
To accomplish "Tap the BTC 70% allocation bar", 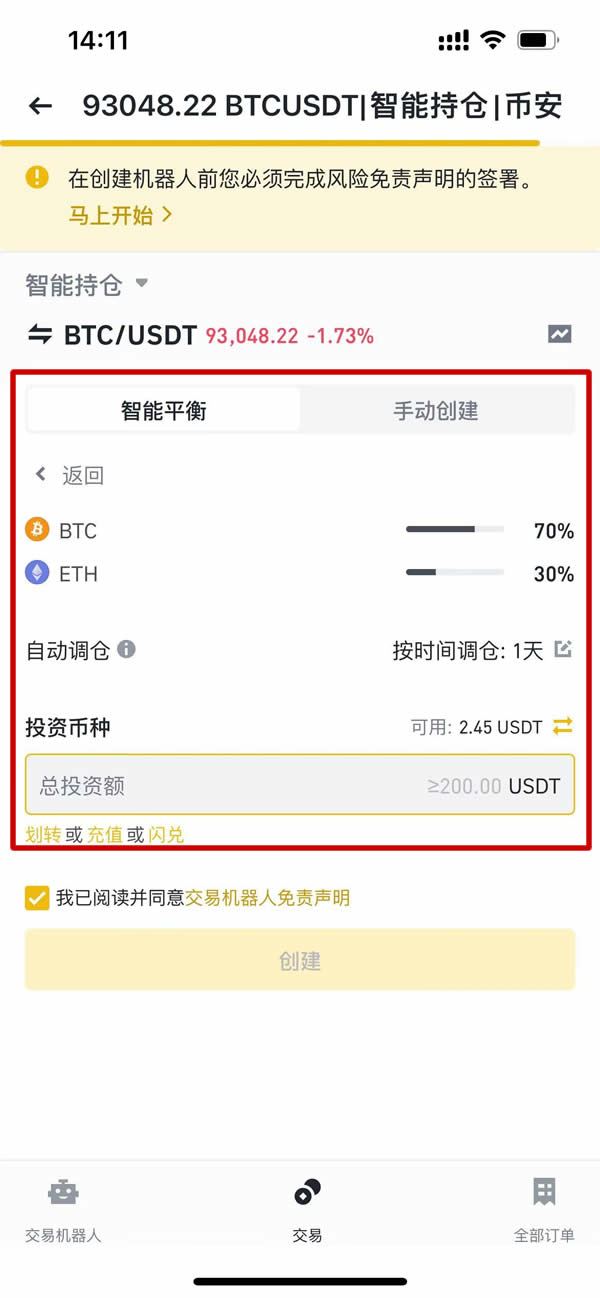I will (454, 530).
